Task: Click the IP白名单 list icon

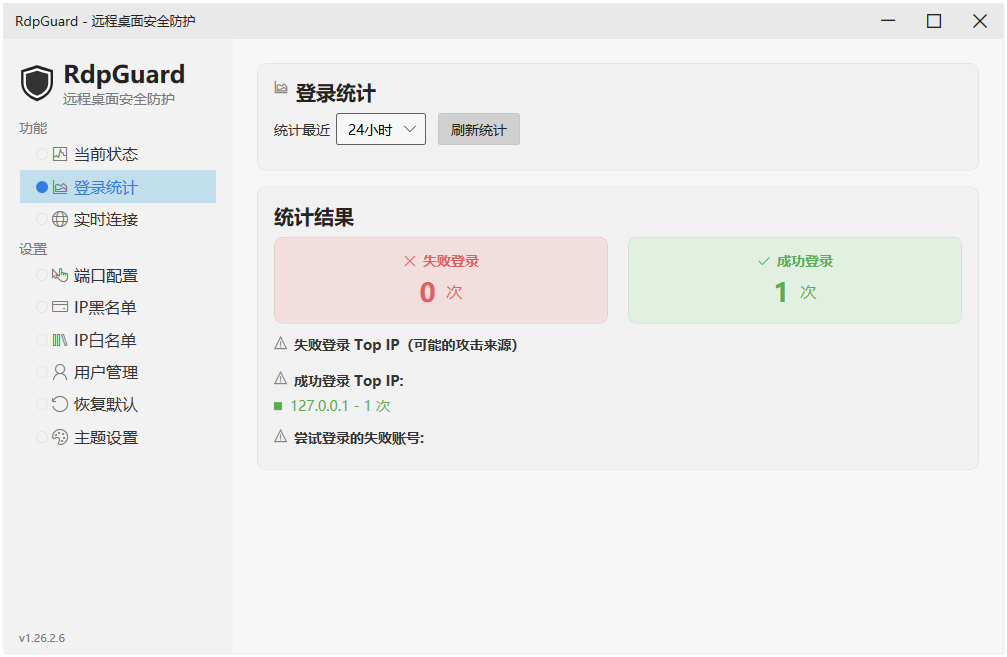Action: pyautogui.click(x=62, y=339)
